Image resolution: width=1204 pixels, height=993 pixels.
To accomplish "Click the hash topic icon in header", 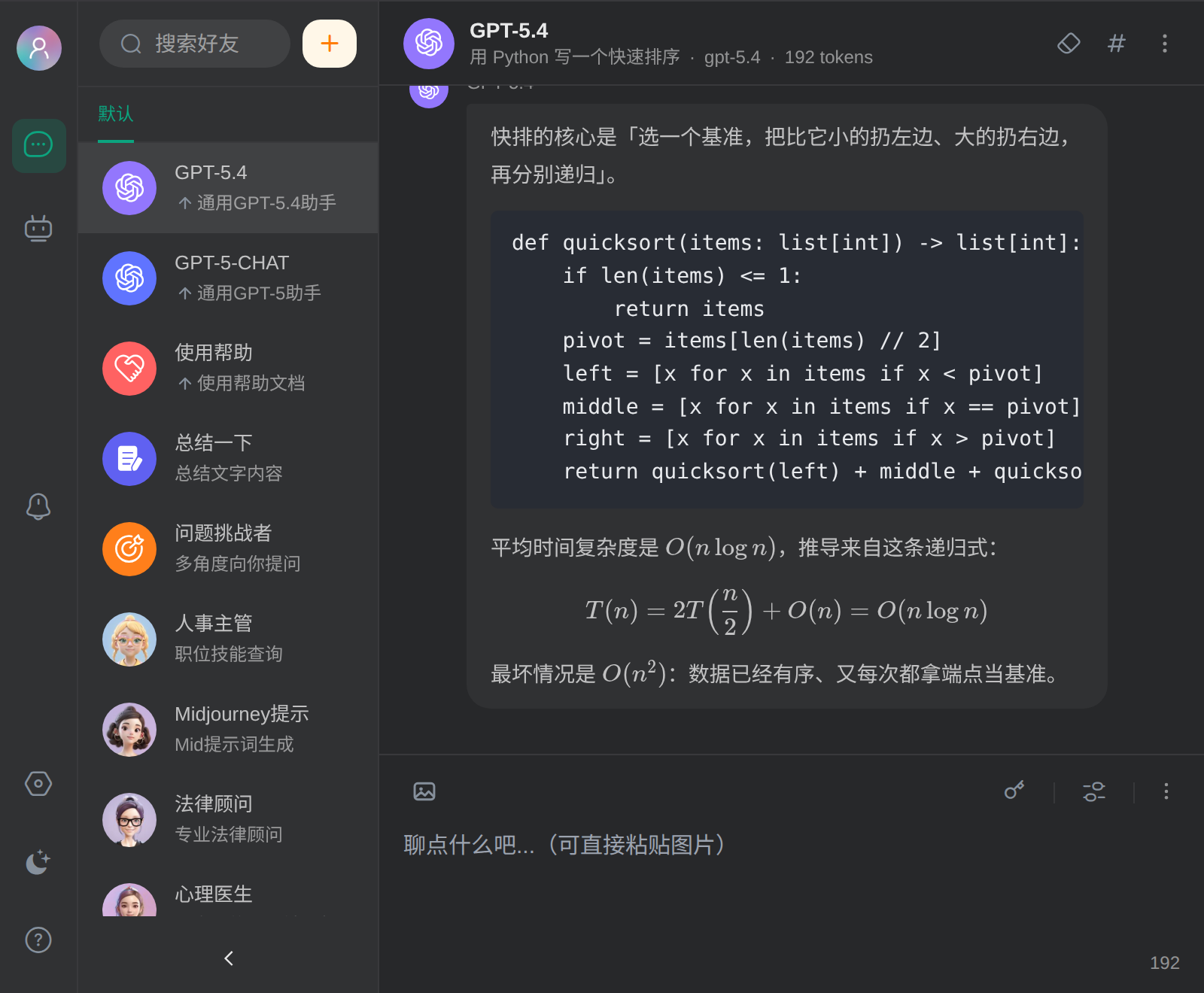I will coord(1117,43).
